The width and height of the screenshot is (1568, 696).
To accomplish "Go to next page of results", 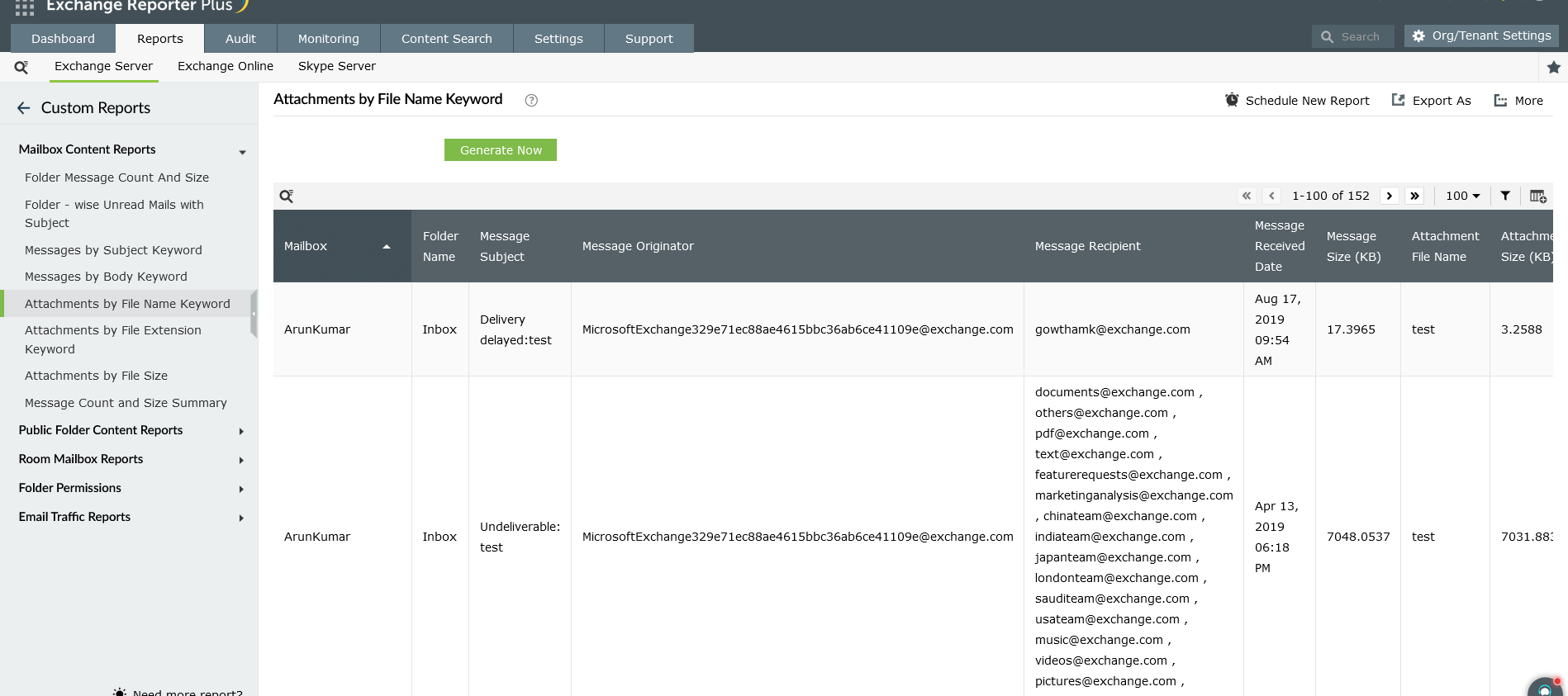I will click(1390, 196).
